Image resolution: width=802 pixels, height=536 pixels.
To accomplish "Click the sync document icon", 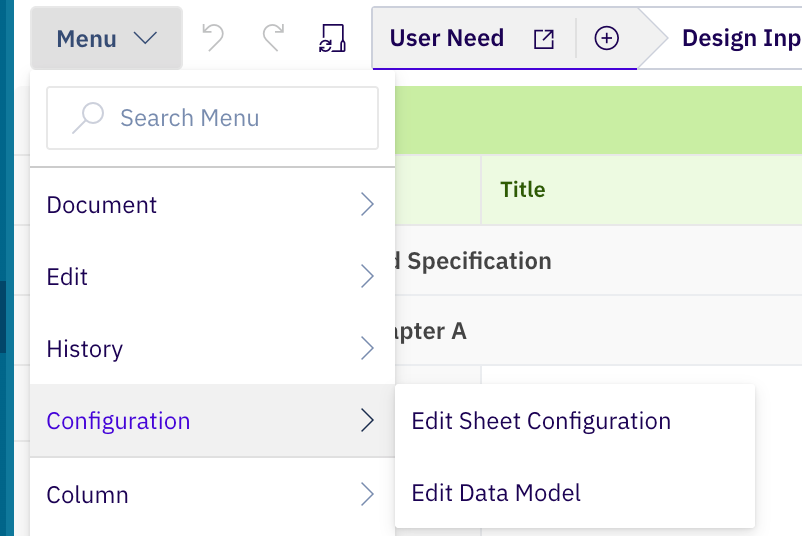I will [x=332, y=38].
